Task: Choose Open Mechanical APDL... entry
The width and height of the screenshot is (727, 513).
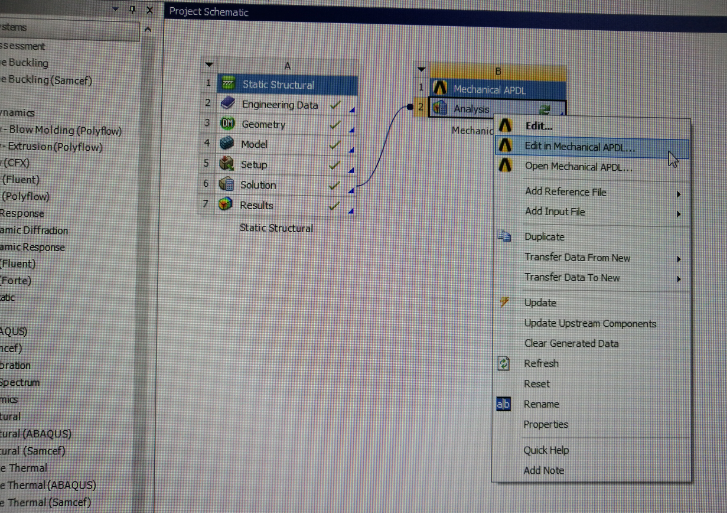Action: [x=592, y=167]
